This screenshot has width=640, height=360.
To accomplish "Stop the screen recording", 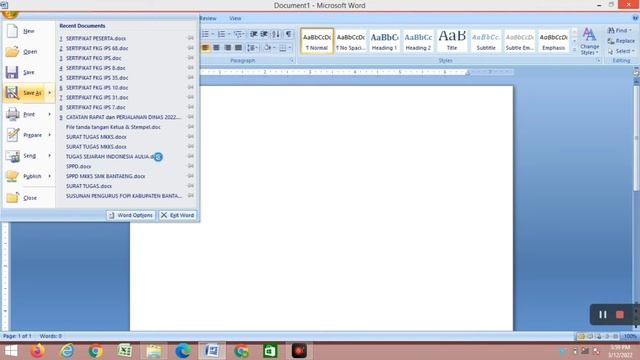I will pos(620,315).
